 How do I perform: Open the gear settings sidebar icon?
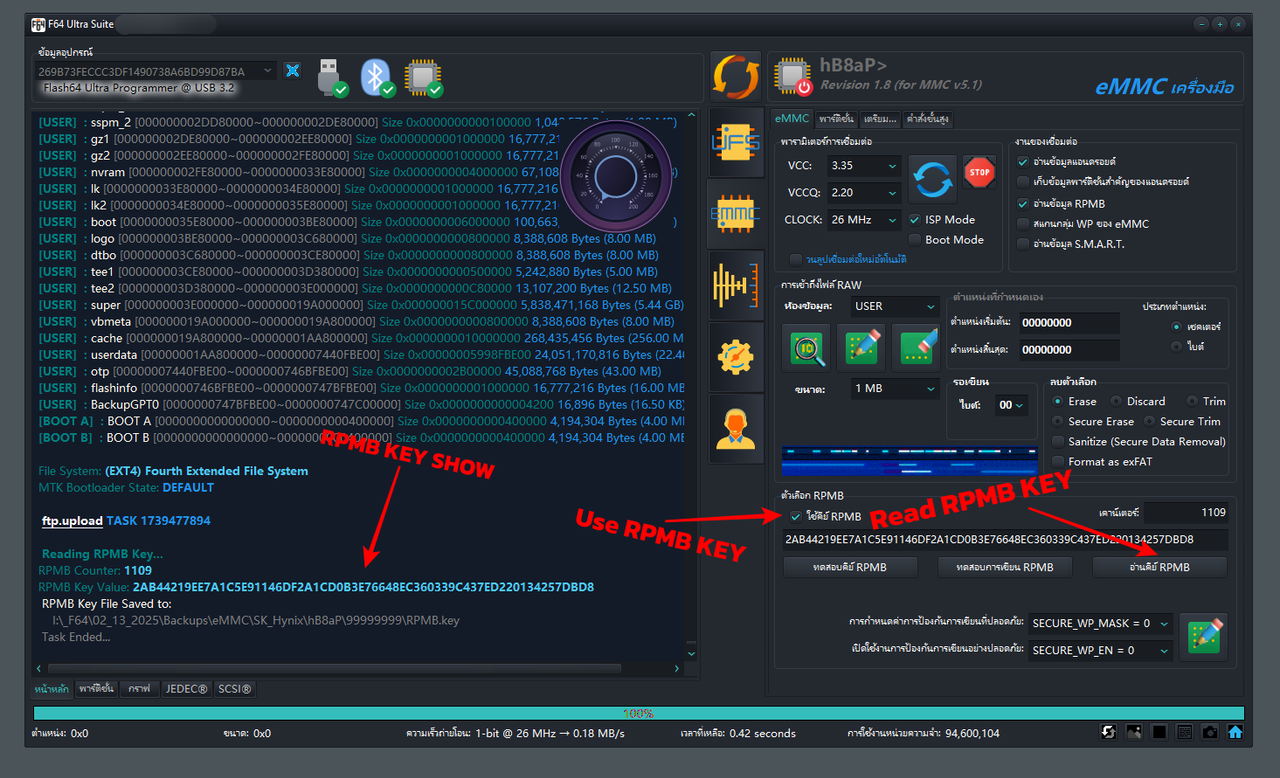coord(736,357)
